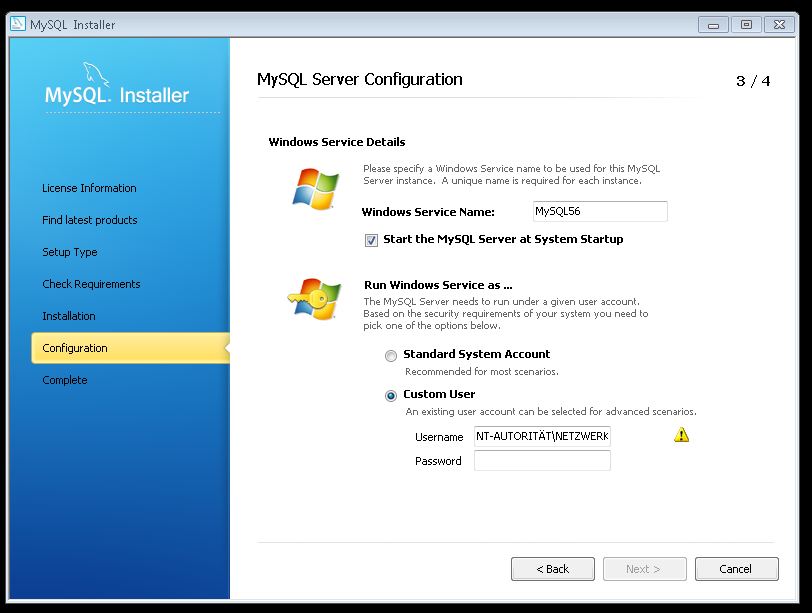This screenshot has height=613, width=812.
Task: Click the Back button
Action: coord(553,569)
